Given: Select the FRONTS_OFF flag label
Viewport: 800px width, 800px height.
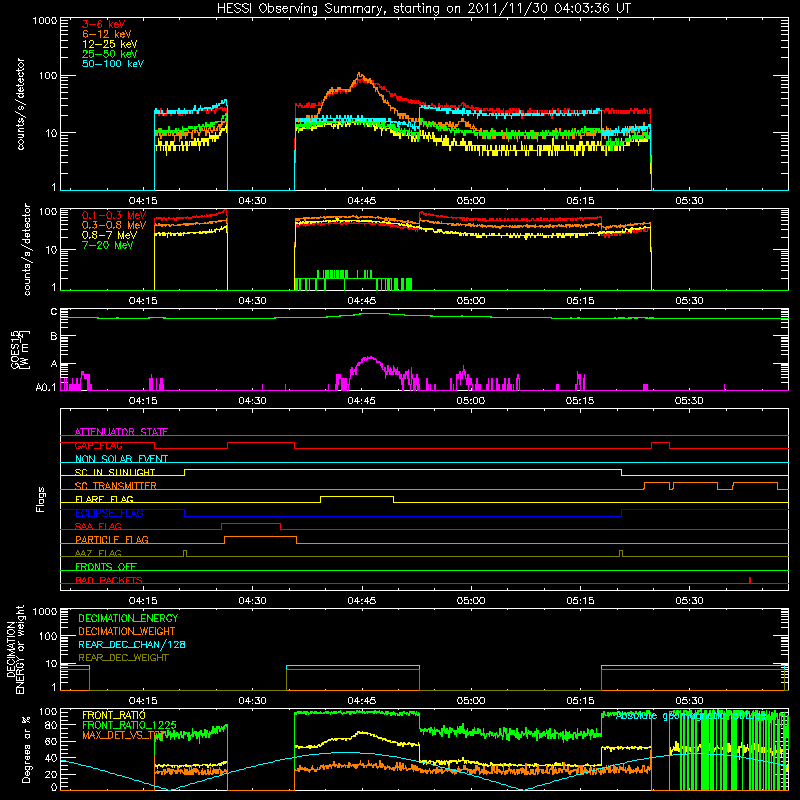Looking at the screenshot, I should click(x=106, y=567).
